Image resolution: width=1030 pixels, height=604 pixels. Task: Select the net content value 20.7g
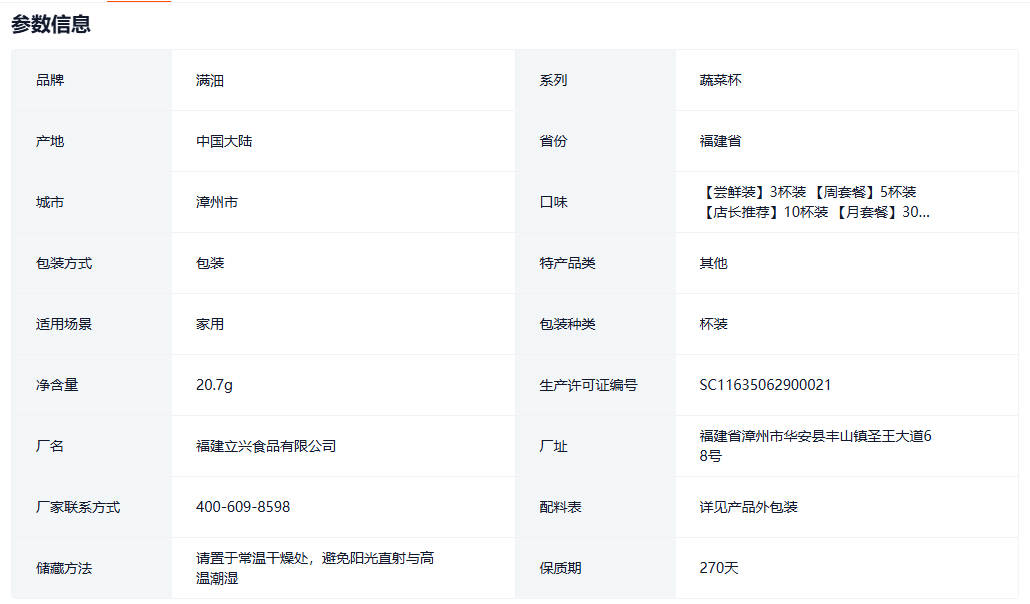[214, 385]
